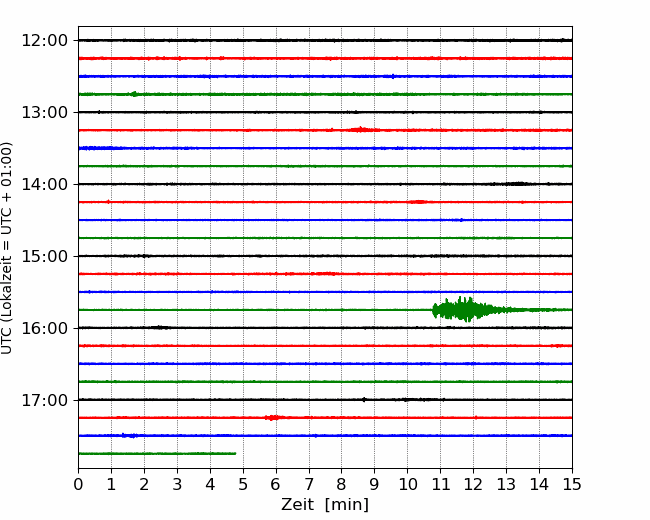Click the 17:00 time axis label
Screen dimensions: 650x520
tap(44, 401)
